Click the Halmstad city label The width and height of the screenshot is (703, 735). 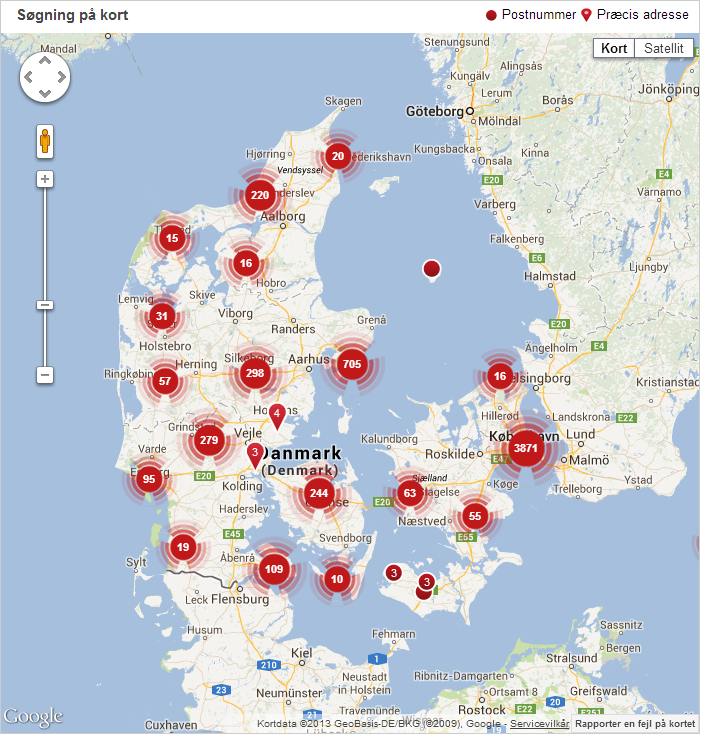[550, 276]
